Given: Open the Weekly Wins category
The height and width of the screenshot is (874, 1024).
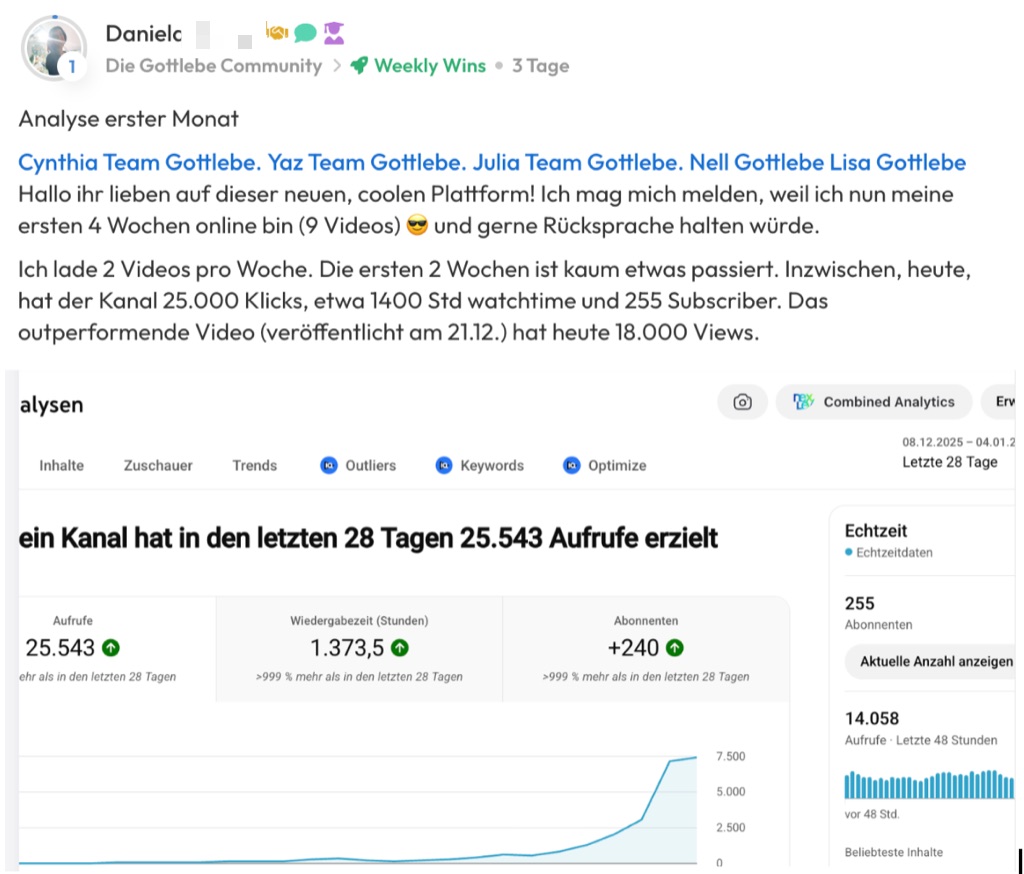Looking at the screenshot, I should coord(430,66).
